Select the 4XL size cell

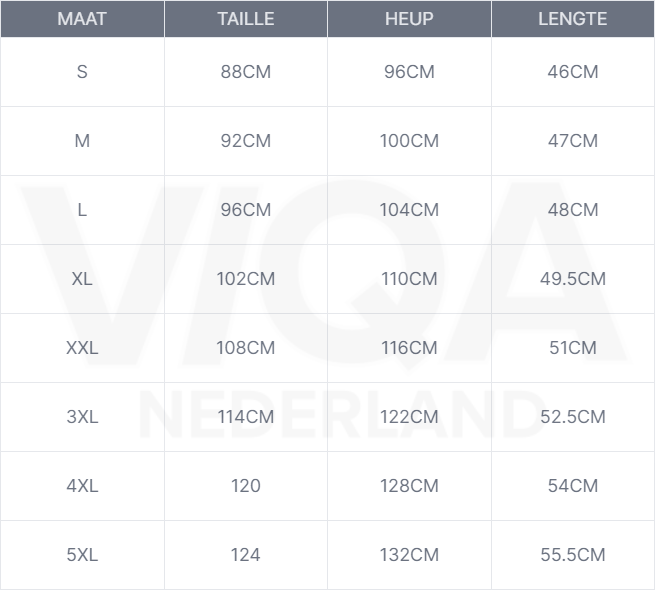coord(82,486)
